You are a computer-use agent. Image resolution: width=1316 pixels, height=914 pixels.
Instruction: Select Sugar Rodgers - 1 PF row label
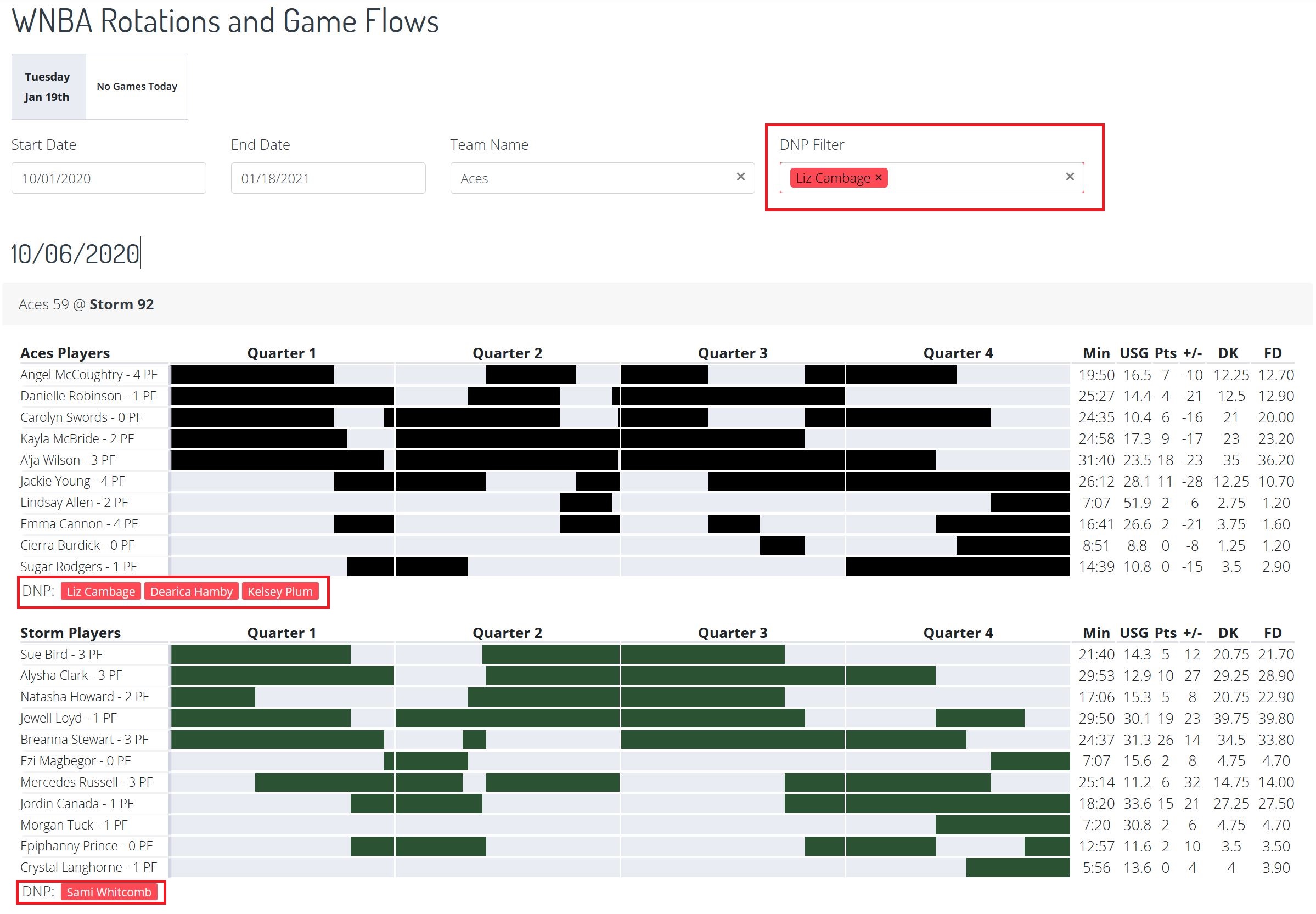click(78, 566)
